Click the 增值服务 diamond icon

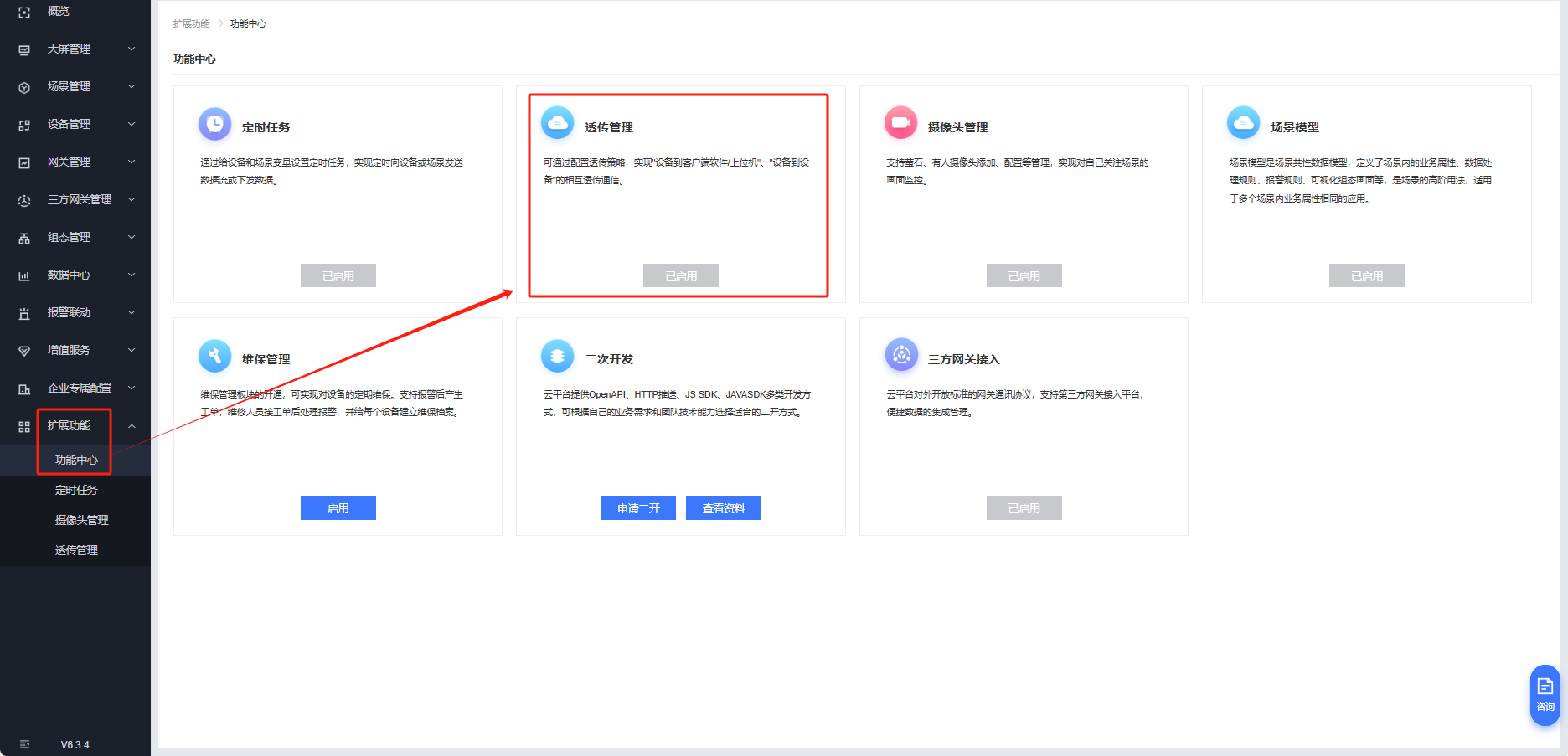(x=24, y=352)
